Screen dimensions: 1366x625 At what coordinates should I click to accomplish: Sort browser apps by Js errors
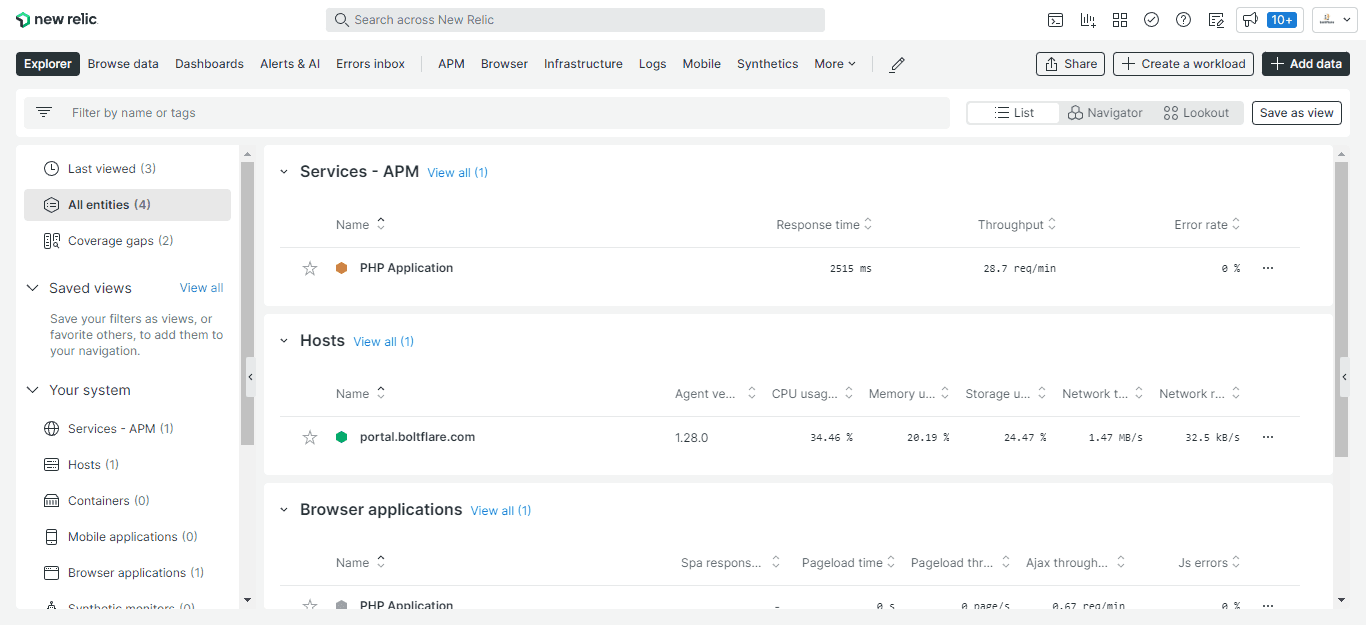pos(1209,563)
